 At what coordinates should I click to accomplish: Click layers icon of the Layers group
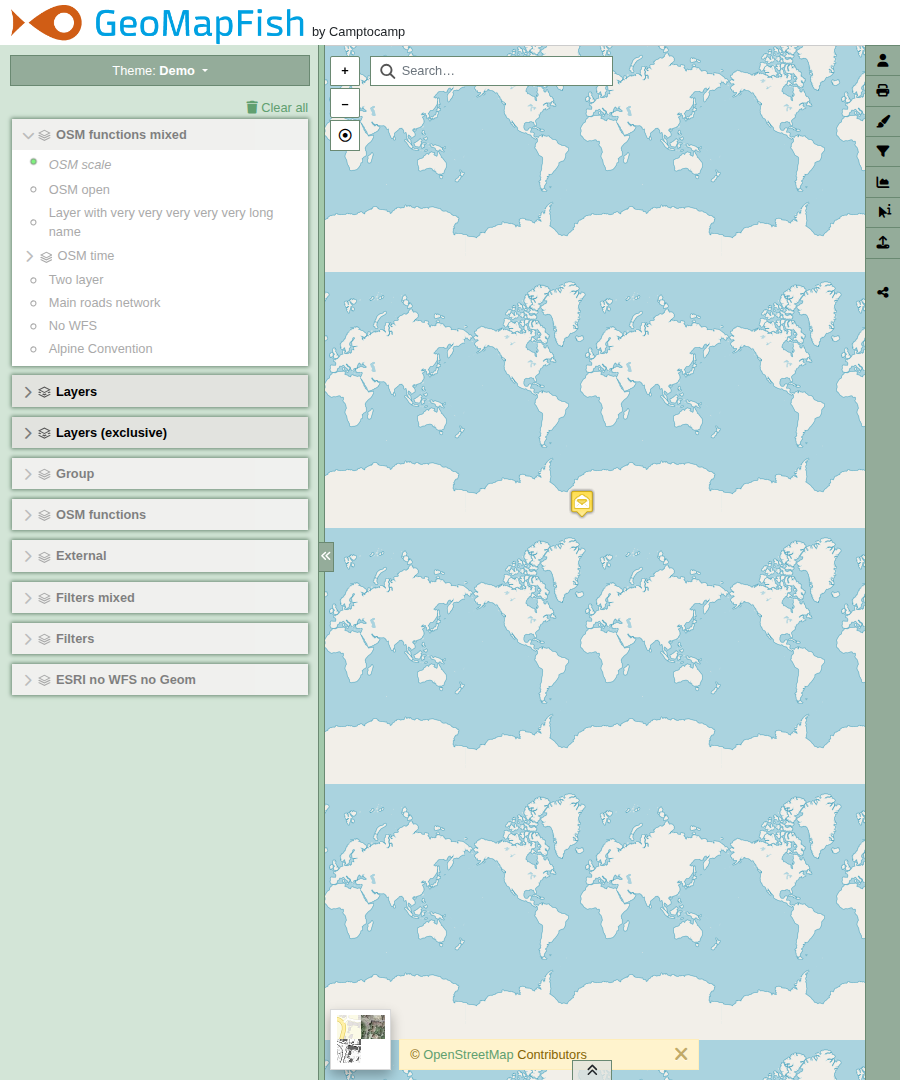coord(45,392)
